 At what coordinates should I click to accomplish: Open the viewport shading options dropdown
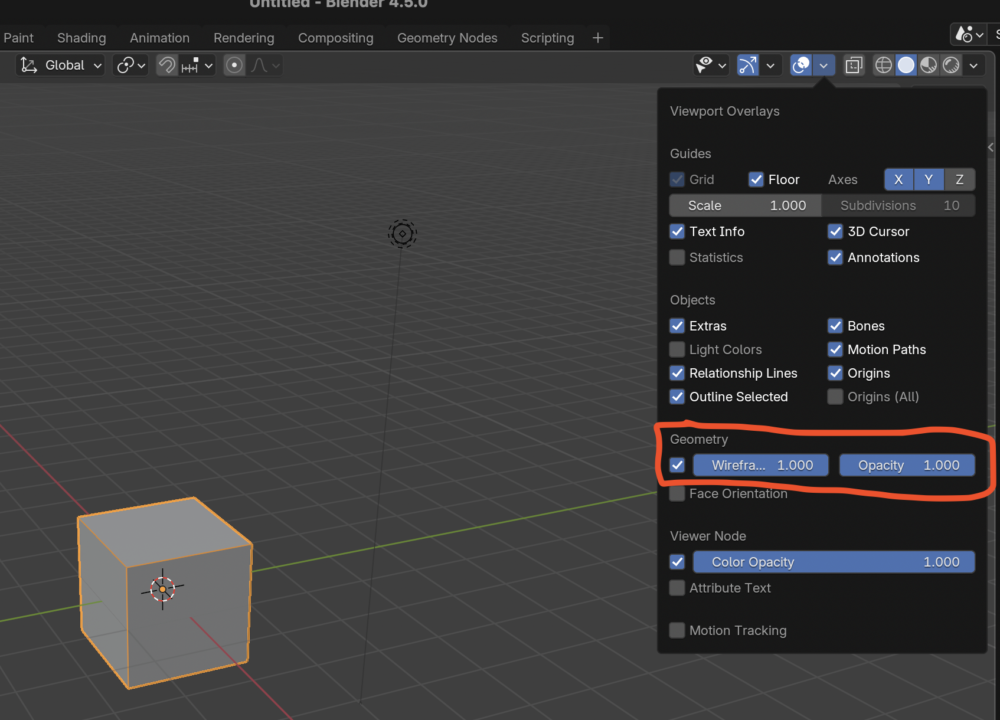[973, 65]
